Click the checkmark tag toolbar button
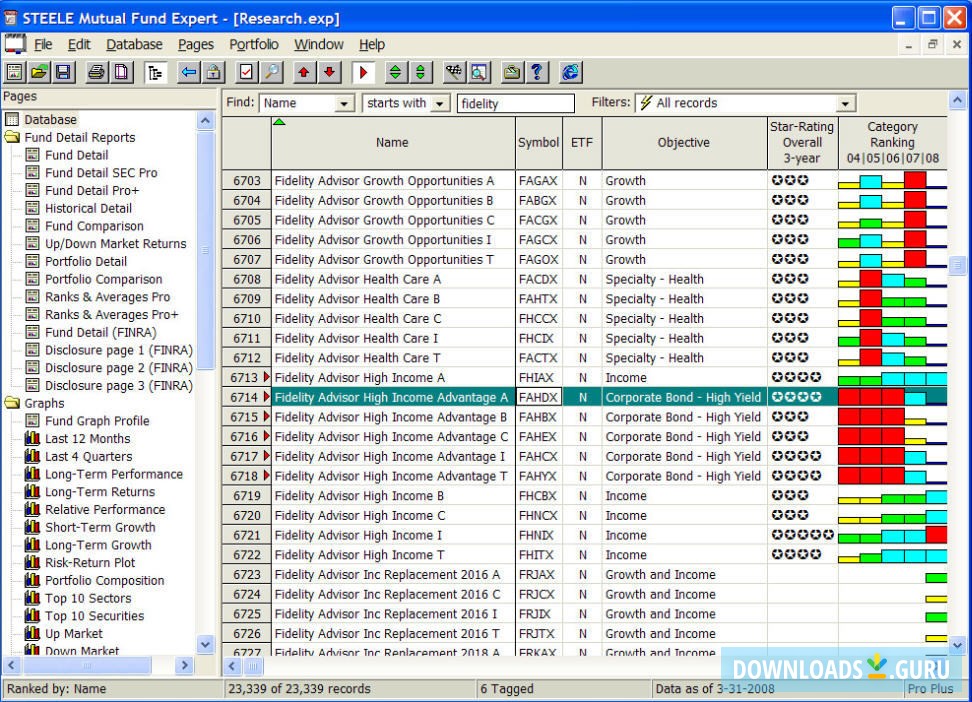Image resolution: width=972 pixels, height=702 pixels. tap(246, 72)
